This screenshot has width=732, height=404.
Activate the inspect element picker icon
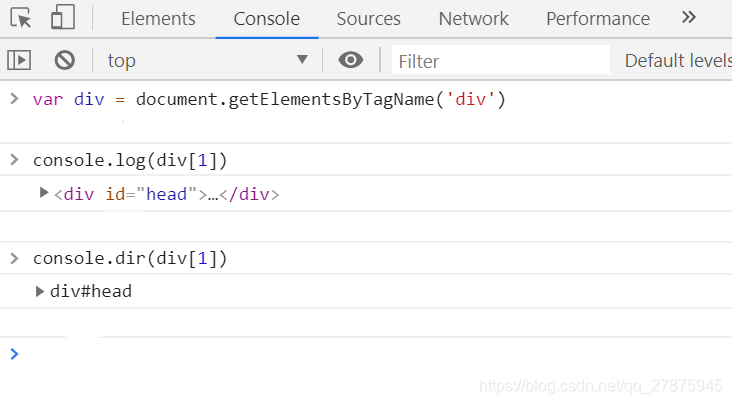(21, 18)
